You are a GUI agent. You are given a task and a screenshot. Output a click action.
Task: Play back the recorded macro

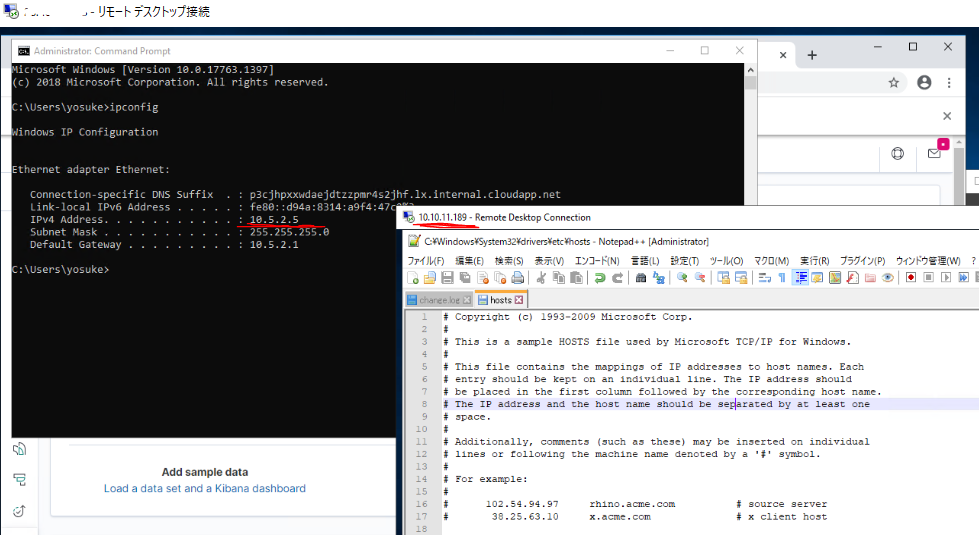pyautogui.click(x=946, y=278)
